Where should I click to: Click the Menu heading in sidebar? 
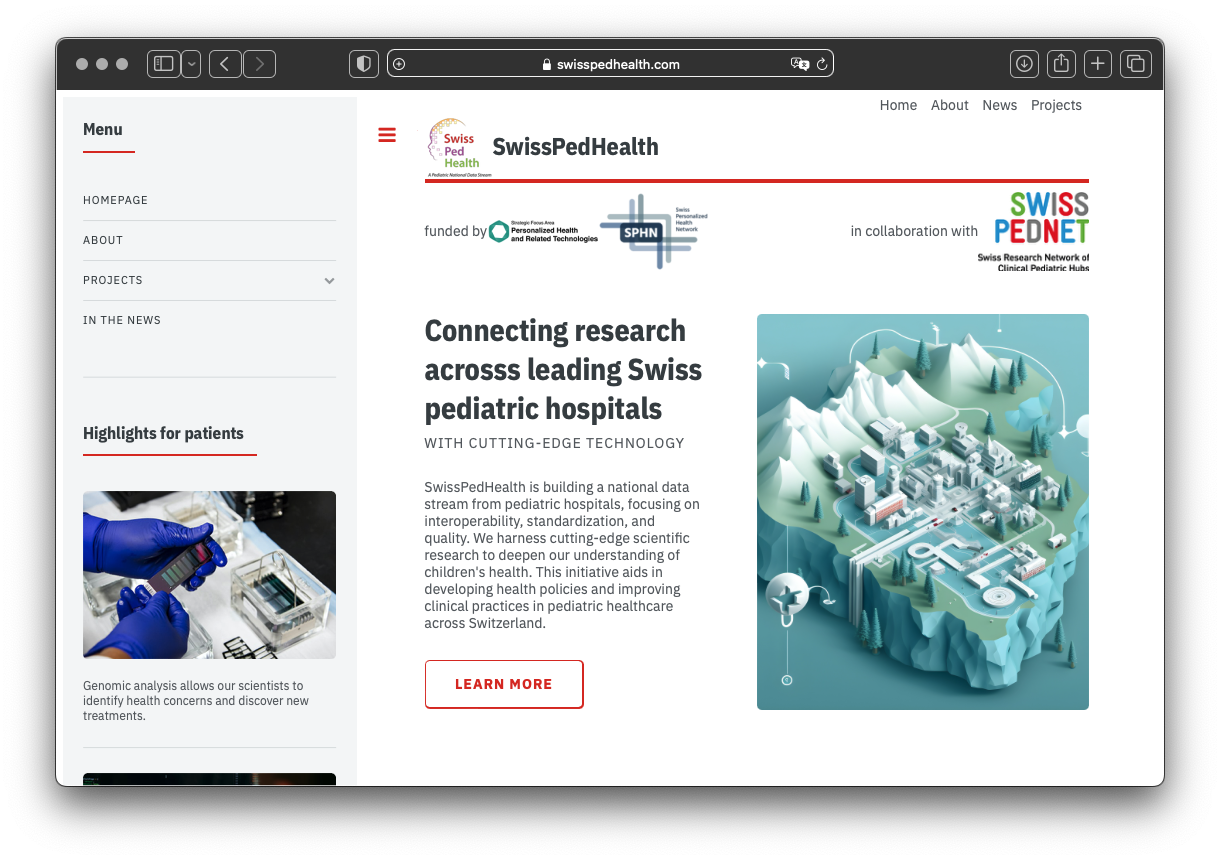point(103,129)
